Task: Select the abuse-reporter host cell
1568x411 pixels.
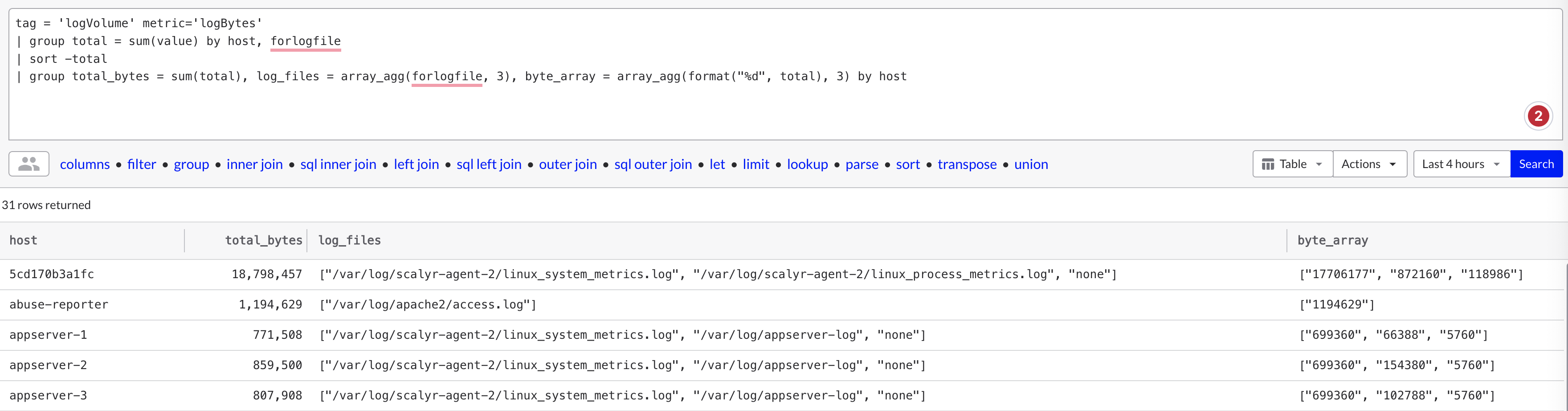Action: [x=58, y=304]
